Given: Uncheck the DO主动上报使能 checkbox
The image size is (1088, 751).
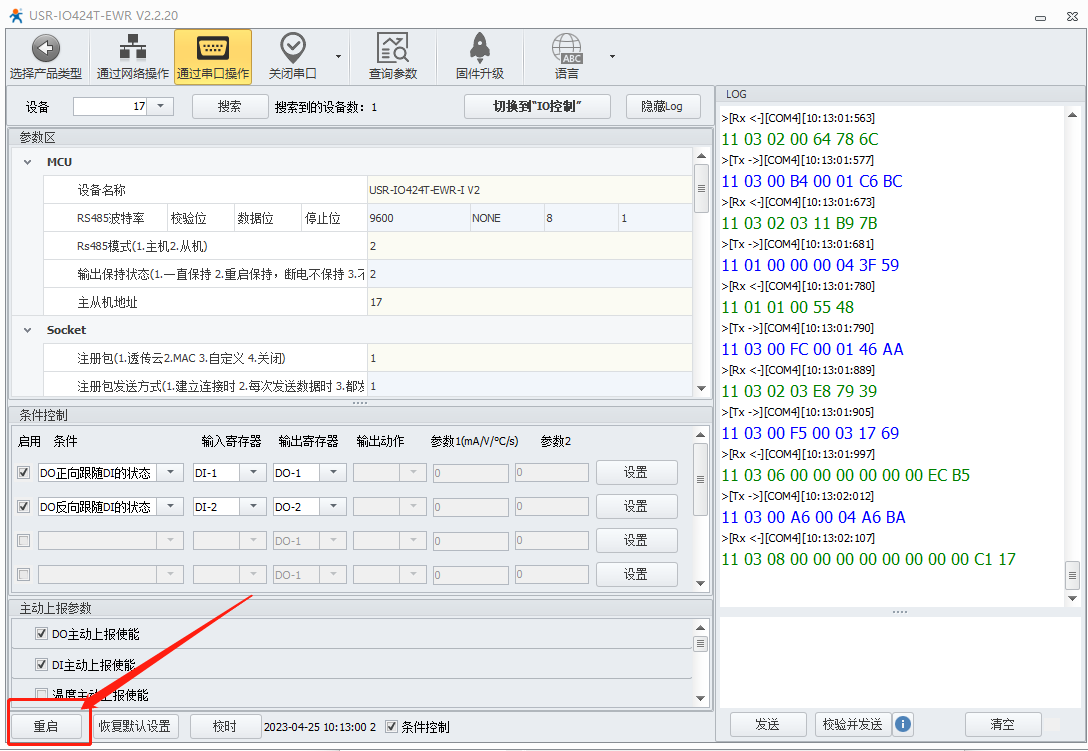Looking at the screenshot, I should pos(42,634).
